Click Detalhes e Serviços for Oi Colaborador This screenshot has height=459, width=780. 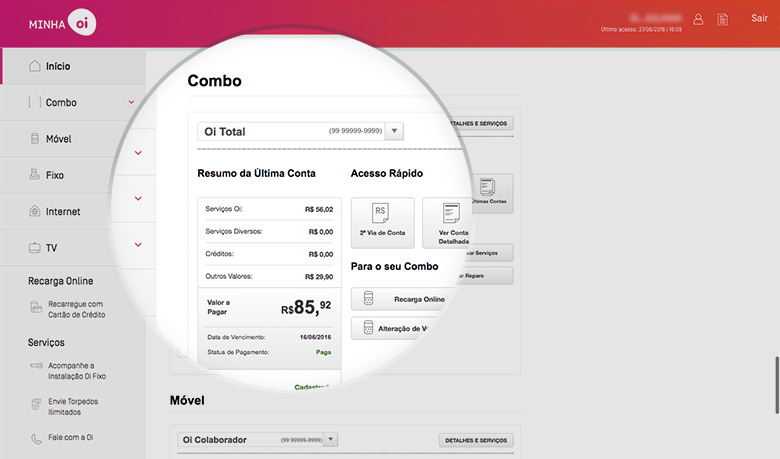pos(476,440)
